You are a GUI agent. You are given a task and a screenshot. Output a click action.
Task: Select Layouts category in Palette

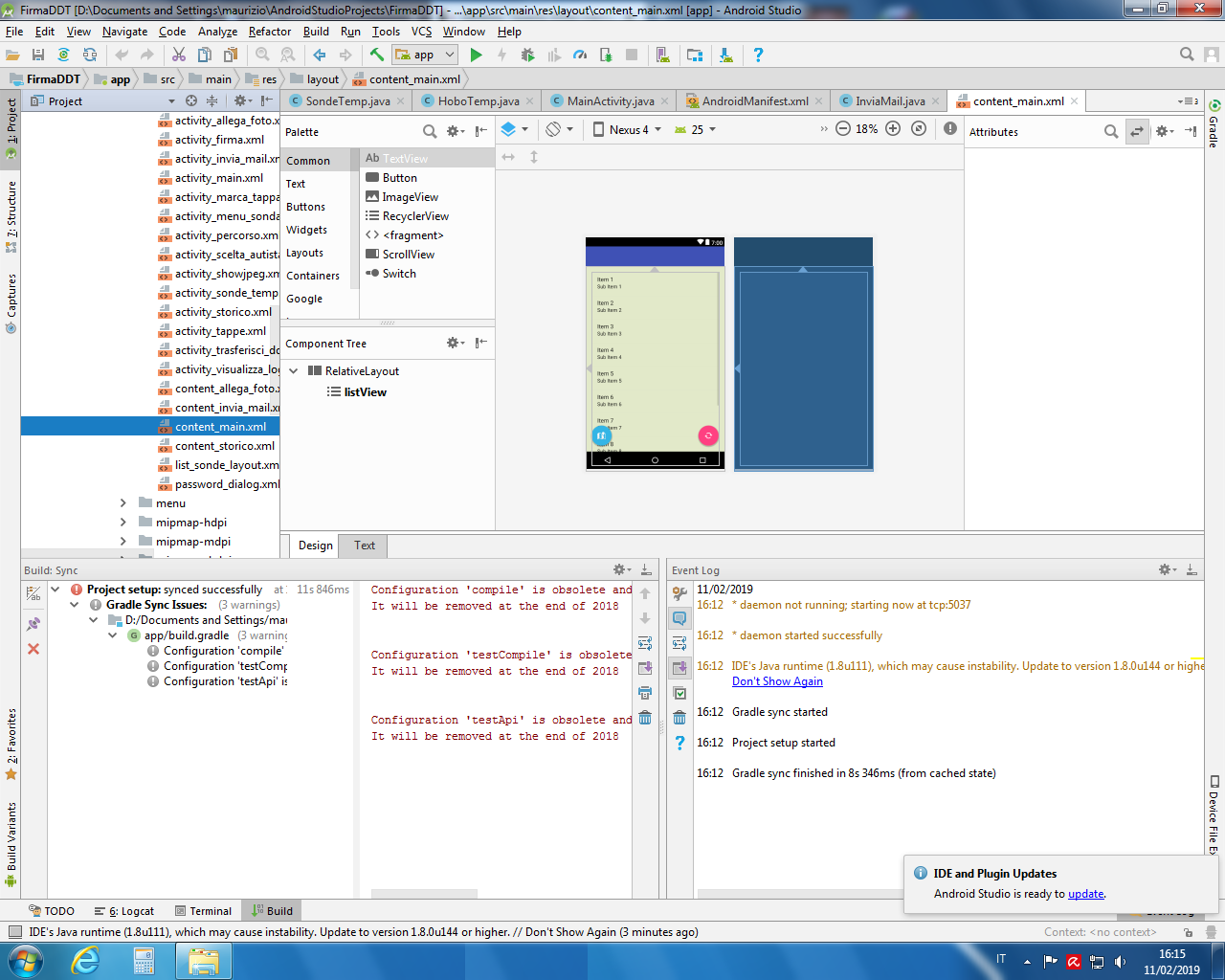pyautogui.click(x=304, y=253)
